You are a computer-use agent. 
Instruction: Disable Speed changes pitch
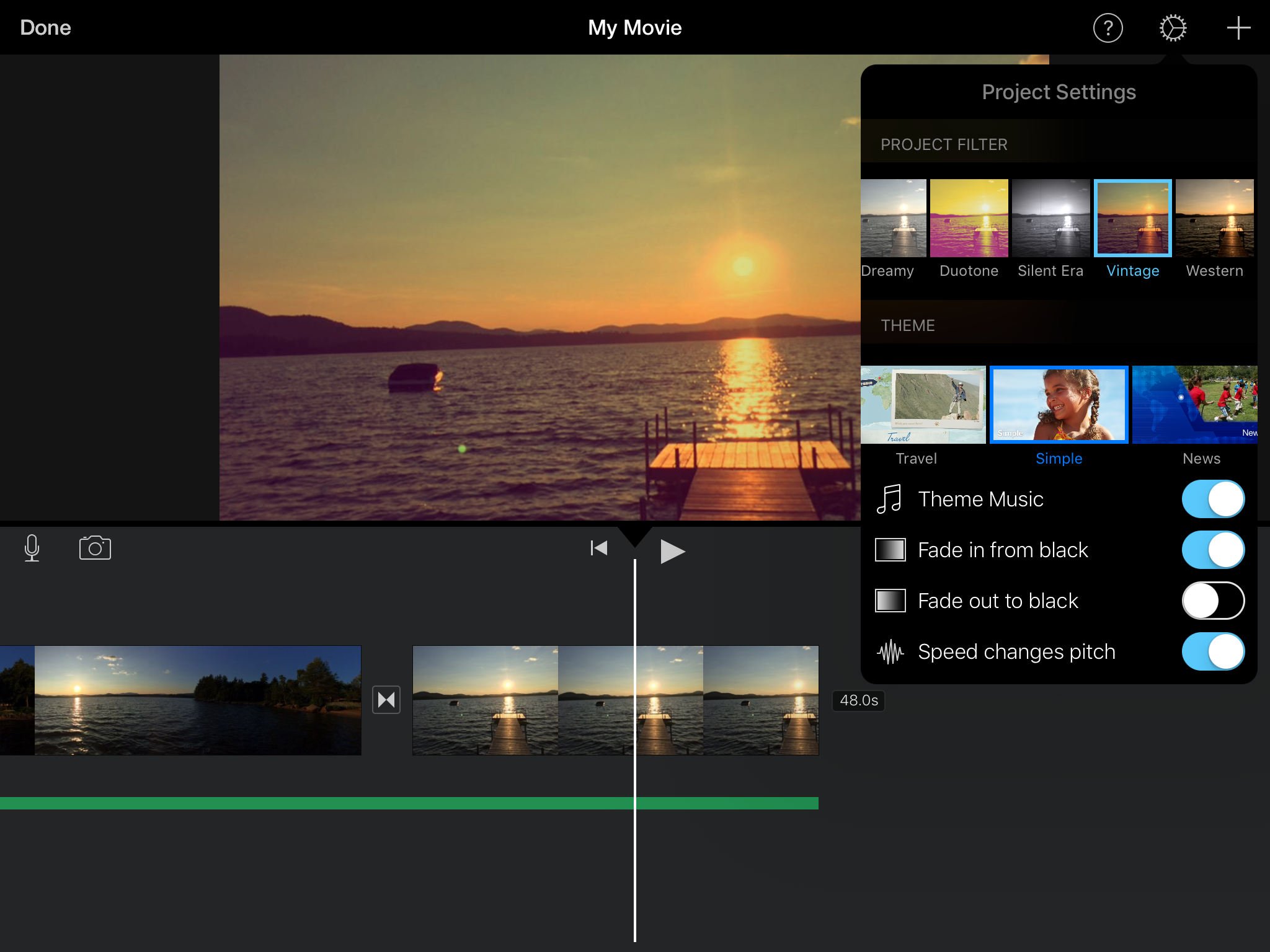[1212, 651]
